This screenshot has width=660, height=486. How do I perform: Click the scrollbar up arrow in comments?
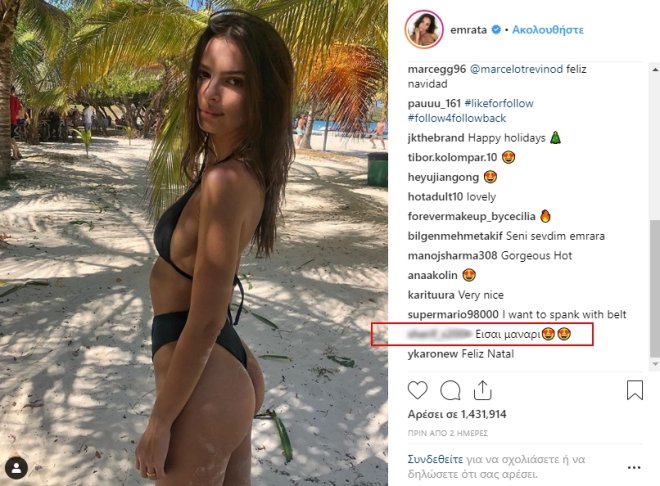coord(655,68)
